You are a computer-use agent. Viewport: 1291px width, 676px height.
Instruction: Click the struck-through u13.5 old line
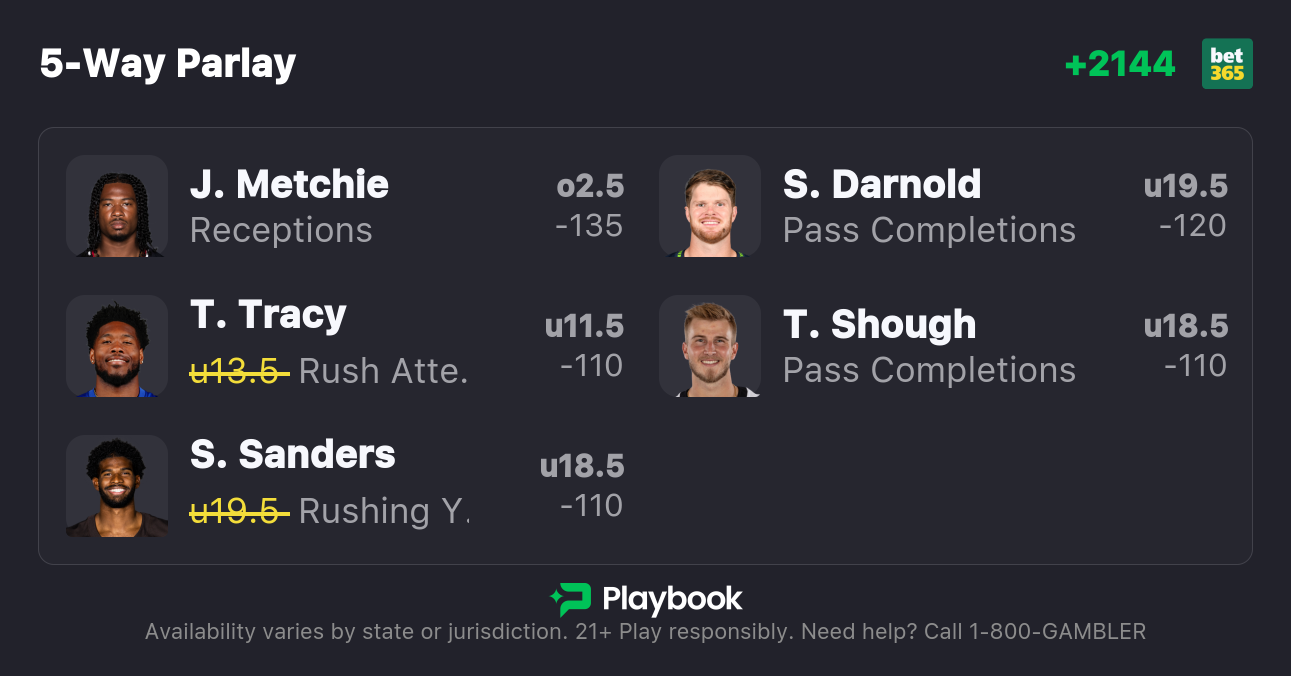(x=239, y=371)
